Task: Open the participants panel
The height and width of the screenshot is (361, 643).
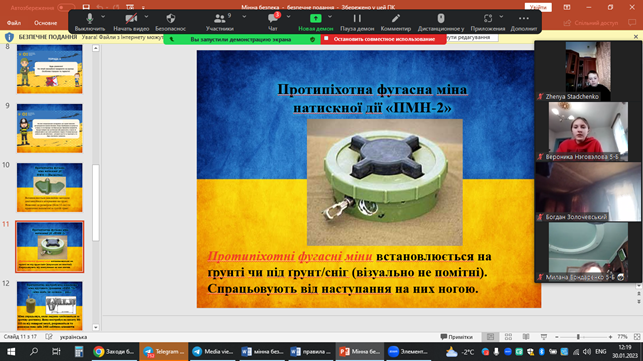Action: pyautogui.click(x=220, y=22)
